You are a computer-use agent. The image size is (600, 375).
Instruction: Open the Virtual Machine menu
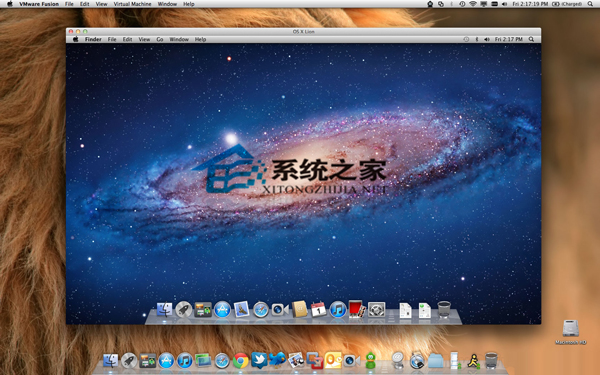pyautogui.click(x=132, y=4)
